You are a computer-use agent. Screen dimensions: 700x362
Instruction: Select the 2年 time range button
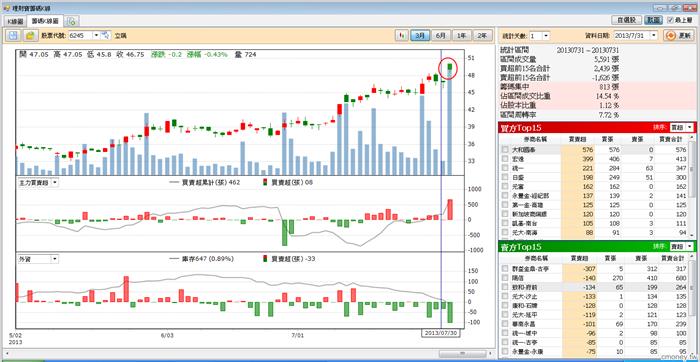(483, 35)
